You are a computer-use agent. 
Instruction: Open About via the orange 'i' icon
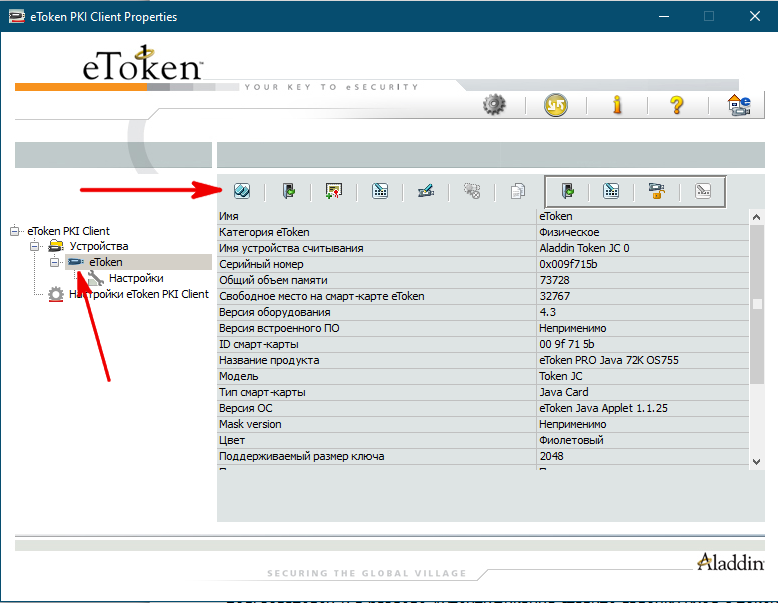(x=617, y=105)
